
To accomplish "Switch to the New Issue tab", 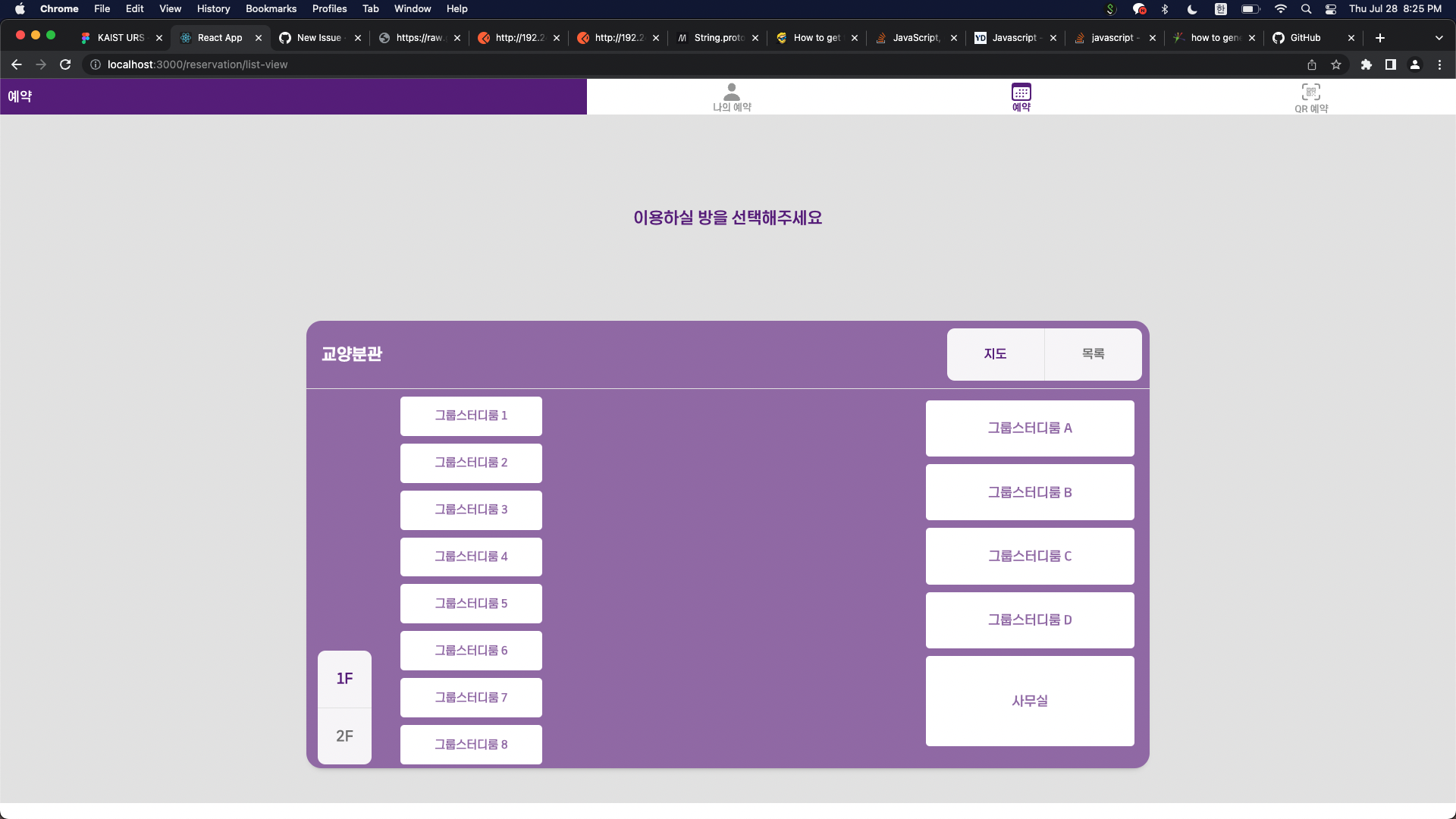I will 319,38.
